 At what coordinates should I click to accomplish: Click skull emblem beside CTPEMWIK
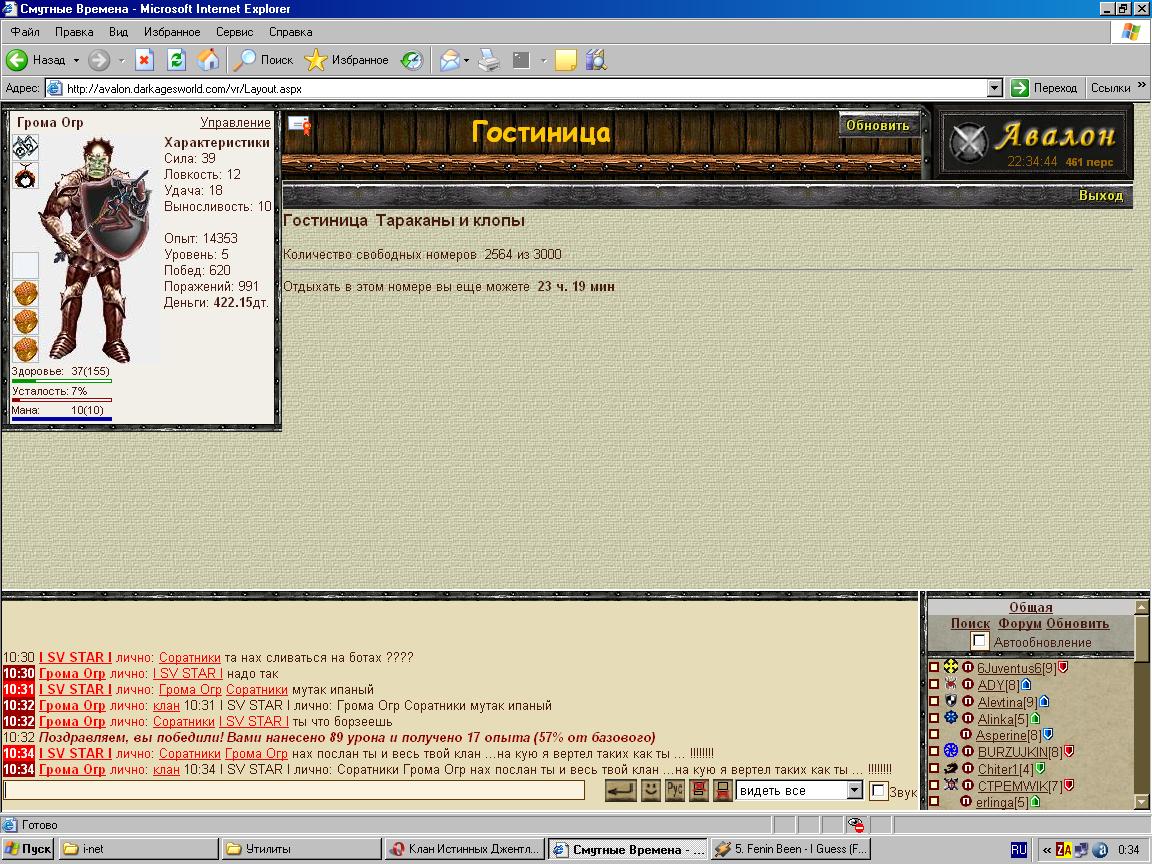click(x=951, y=784)
